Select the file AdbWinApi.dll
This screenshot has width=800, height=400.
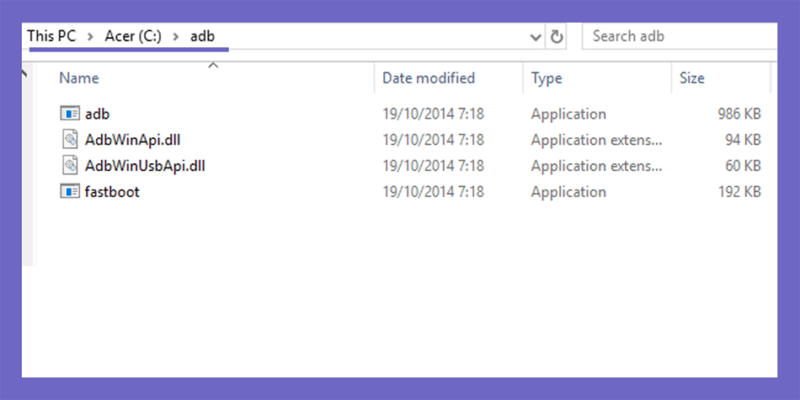pos(133,140)
